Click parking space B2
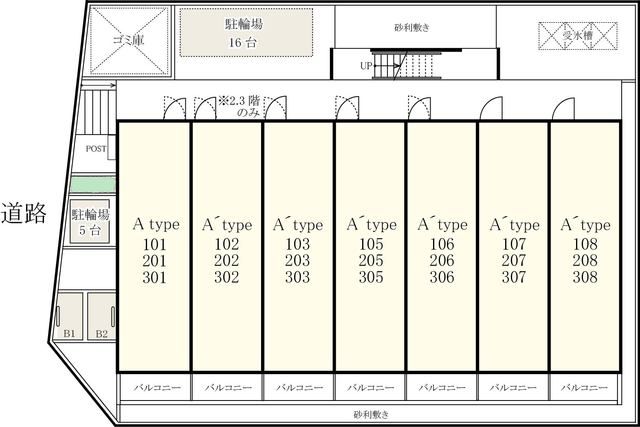Screen dimensions: 640x427 tap(101, 316)
